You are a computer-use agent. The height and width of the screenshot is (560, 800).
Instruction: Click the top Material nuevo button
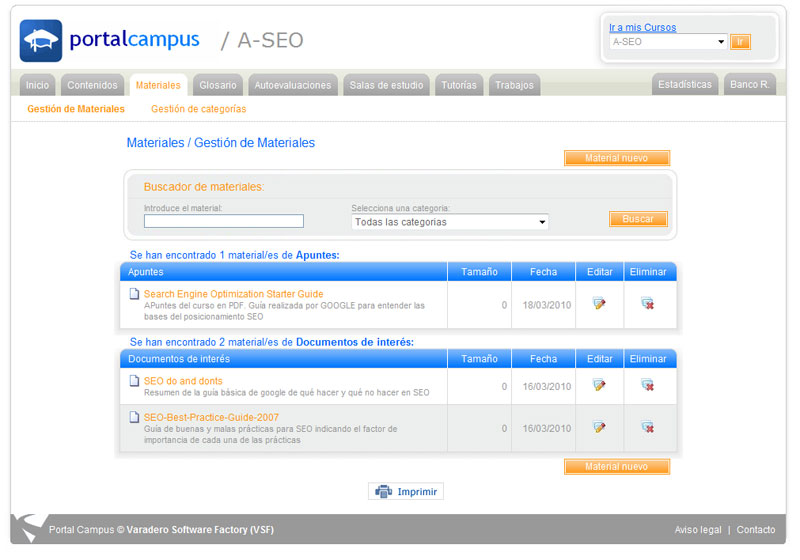pyautogui.click(x=616, y=158)
